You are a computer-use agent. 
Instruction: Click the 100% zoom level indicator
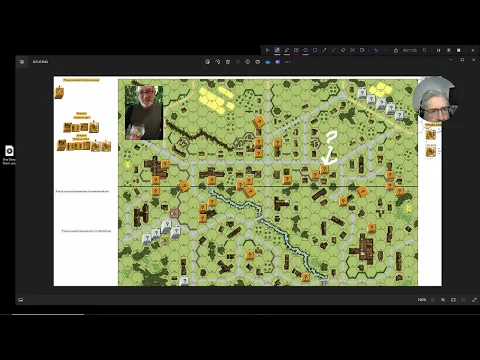pyautogui.click(x=422, y=300)
